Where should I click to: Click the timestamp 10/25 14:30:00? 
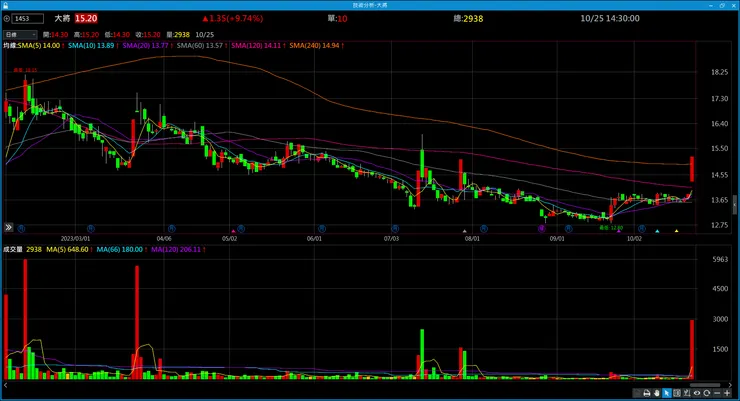(610, 18)
